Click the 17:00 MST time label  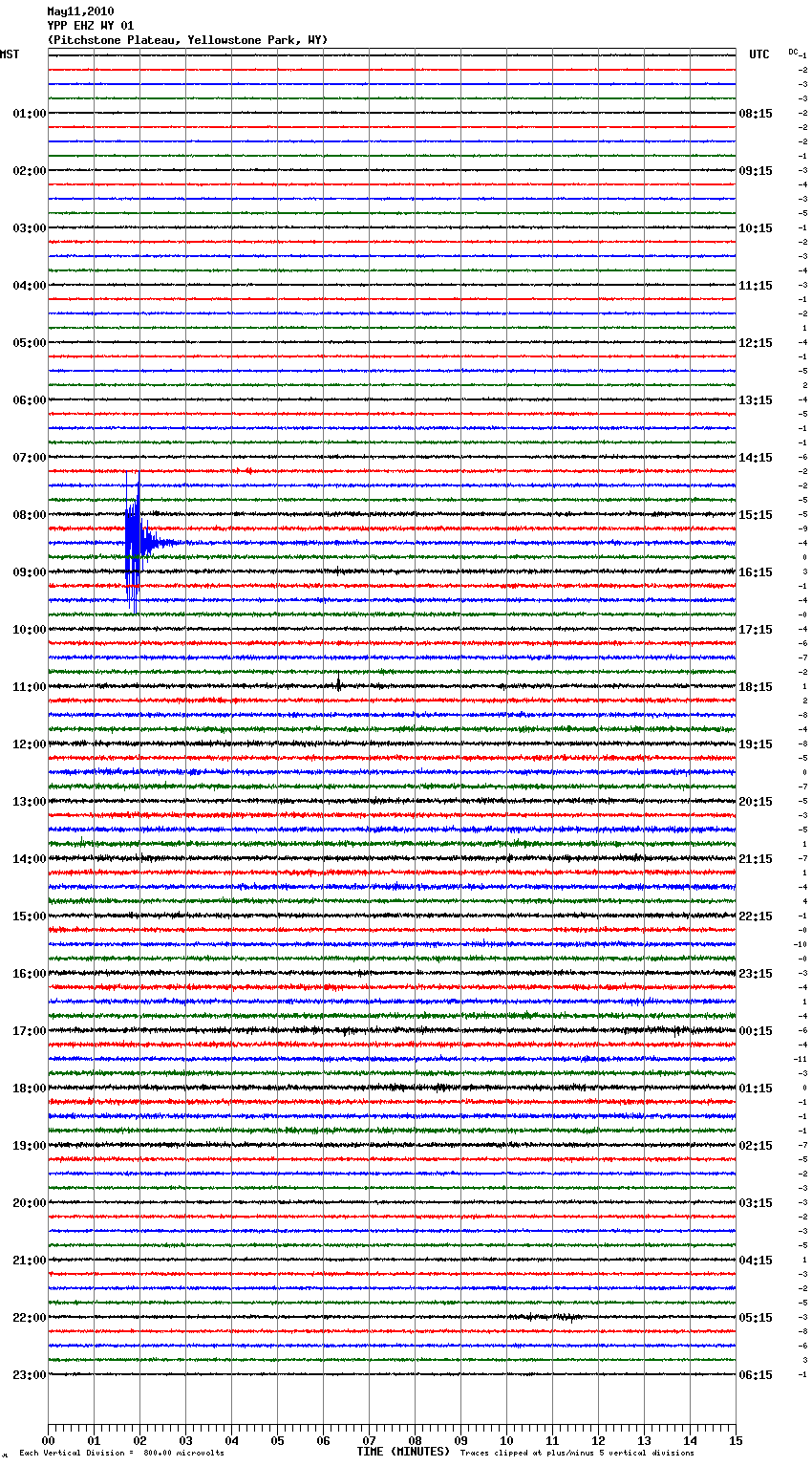coord(30,1031)
